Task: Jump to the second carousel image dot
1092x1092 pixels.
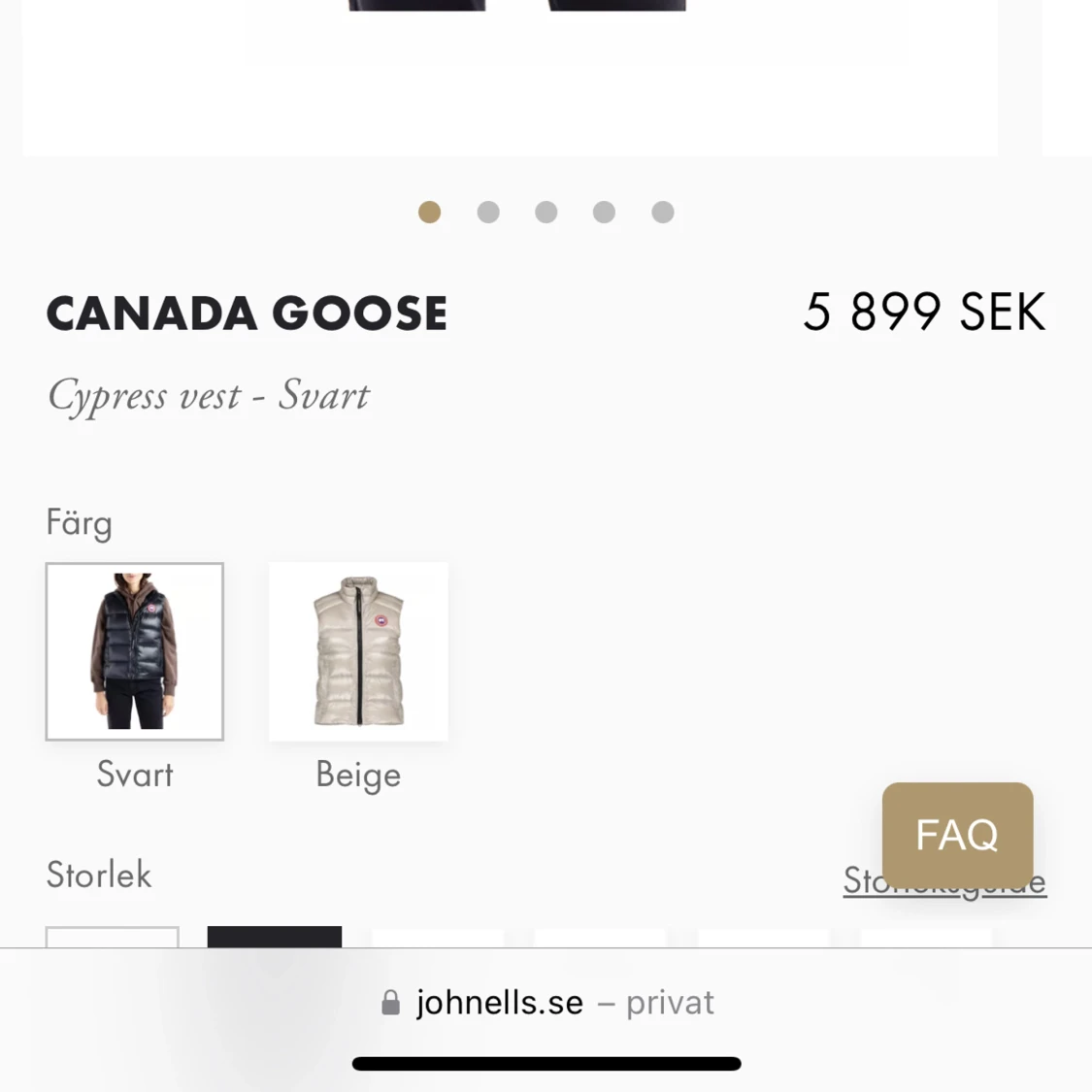Action: coord(488,212)
